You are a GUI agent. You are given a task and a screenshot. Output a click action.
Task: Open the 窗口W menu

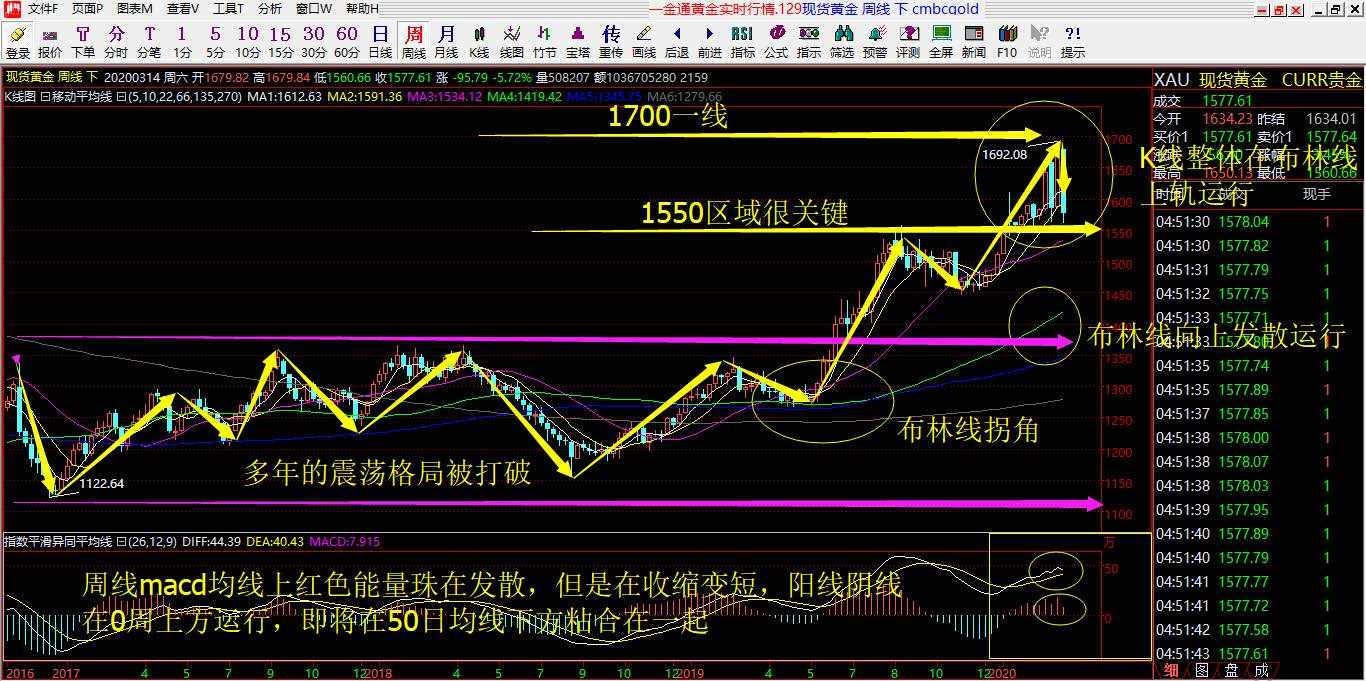point(314,9)
